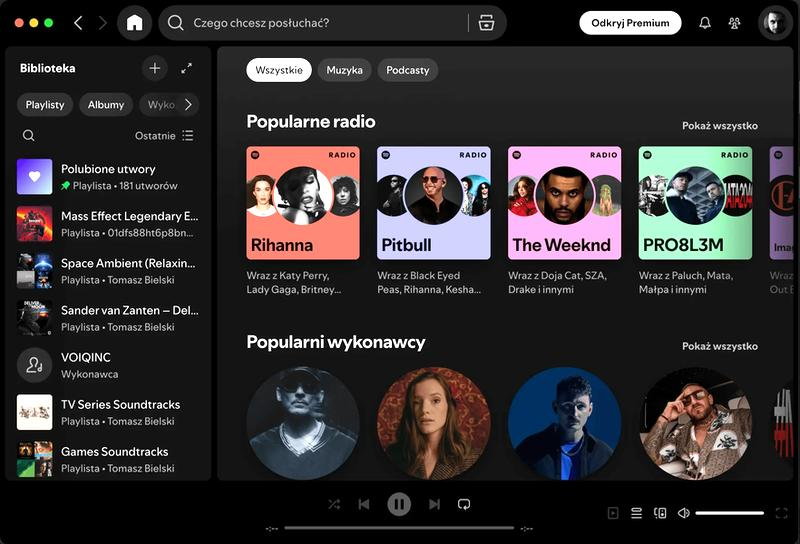
Task: Open the Popularni wykonawcy heading
Action: (336, 342)
